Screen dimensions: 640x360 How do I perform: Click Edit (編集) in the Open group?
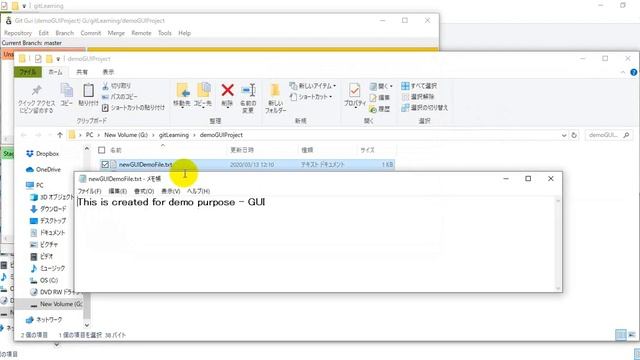click(380, 98)
